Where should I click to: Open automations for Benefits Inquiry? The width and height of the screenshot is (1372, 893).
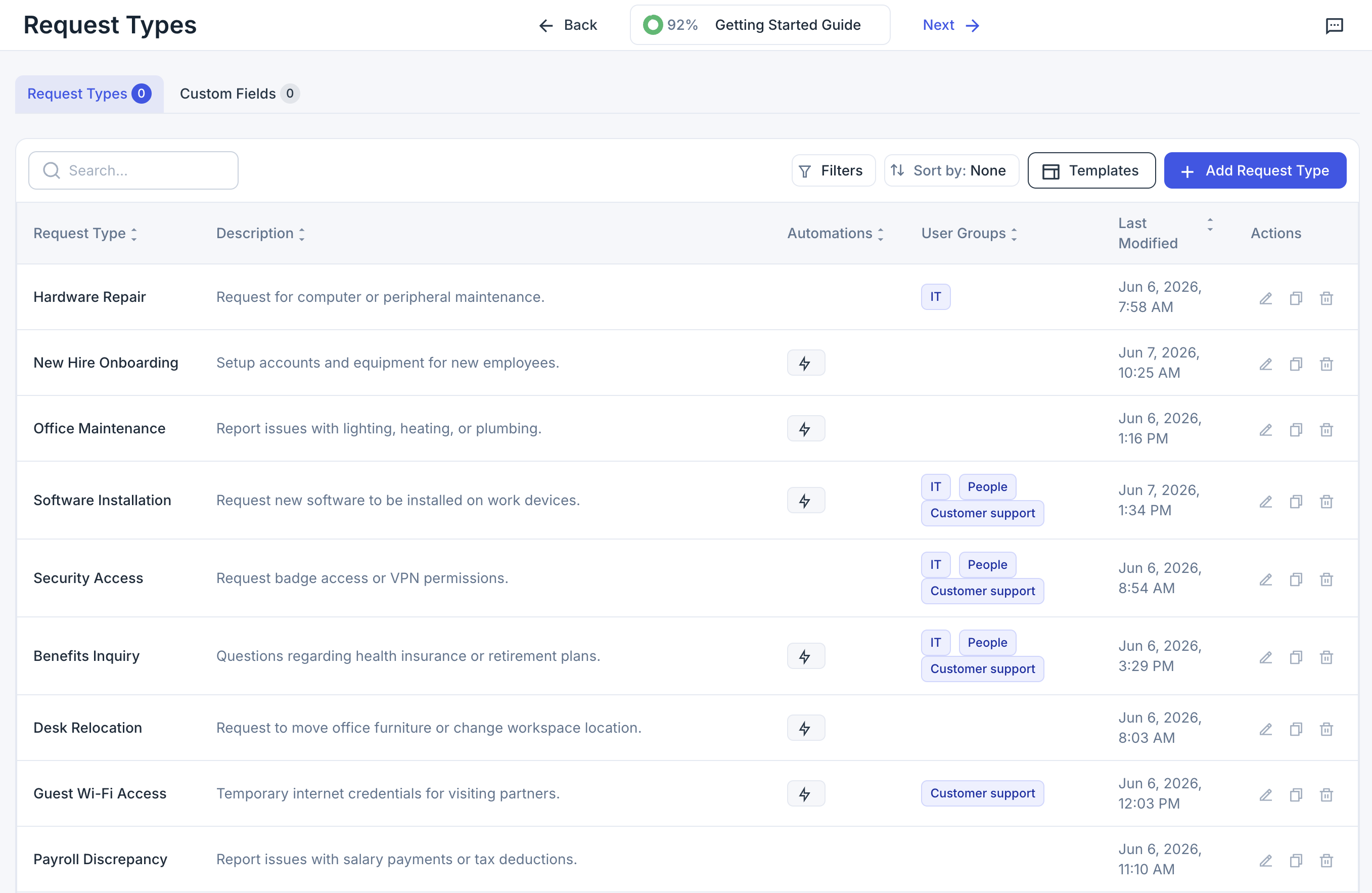tap(806, 656)
